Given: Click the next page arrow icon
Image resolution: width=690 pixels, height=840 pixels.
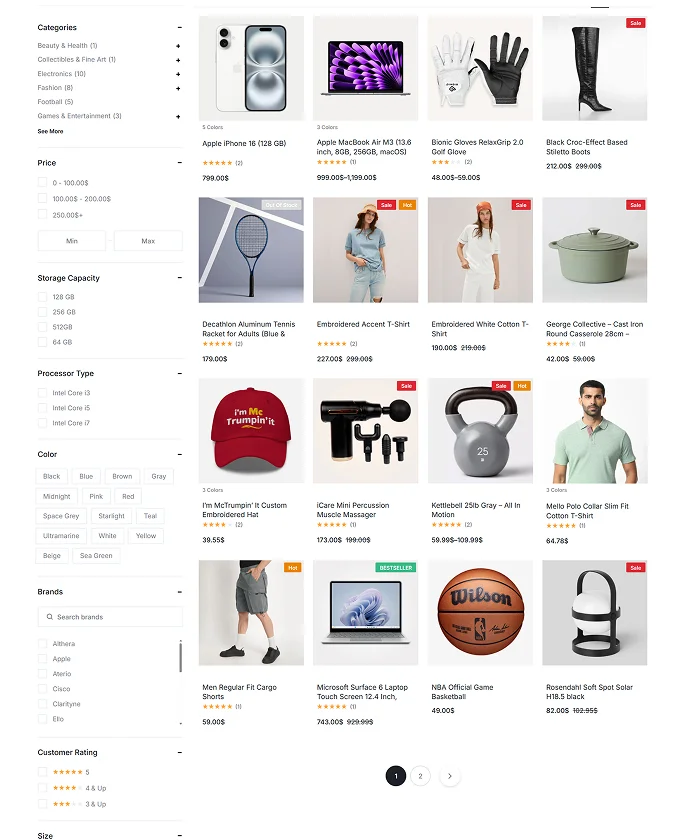Looking at the screenshot, I should [449, 776].
